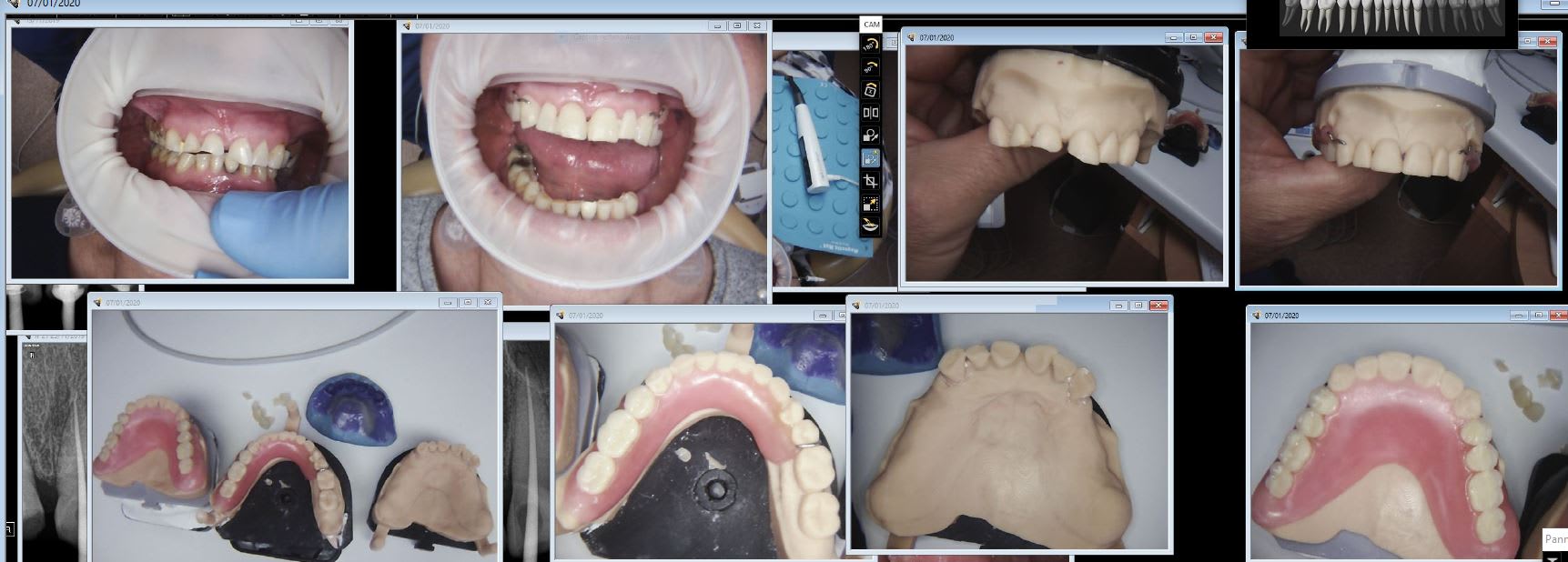Click the Pann panel label
The image size is (1568, 562).
pos(1554,539)
